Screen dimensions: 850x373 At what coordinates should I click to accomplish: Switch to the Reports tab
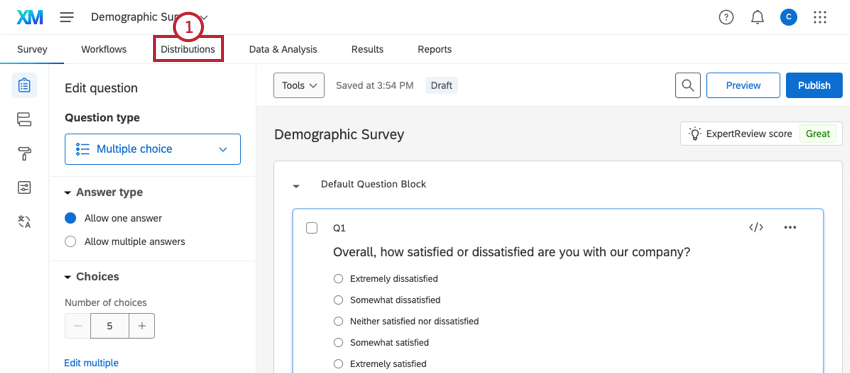click(x=434, y=49)
